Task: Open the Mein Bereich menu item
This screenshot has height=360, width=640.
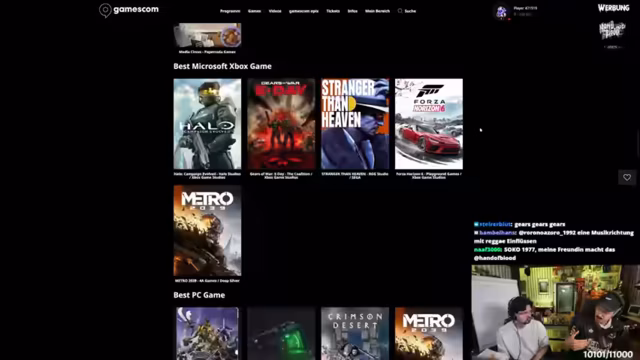Action: [x=378, y=11]
